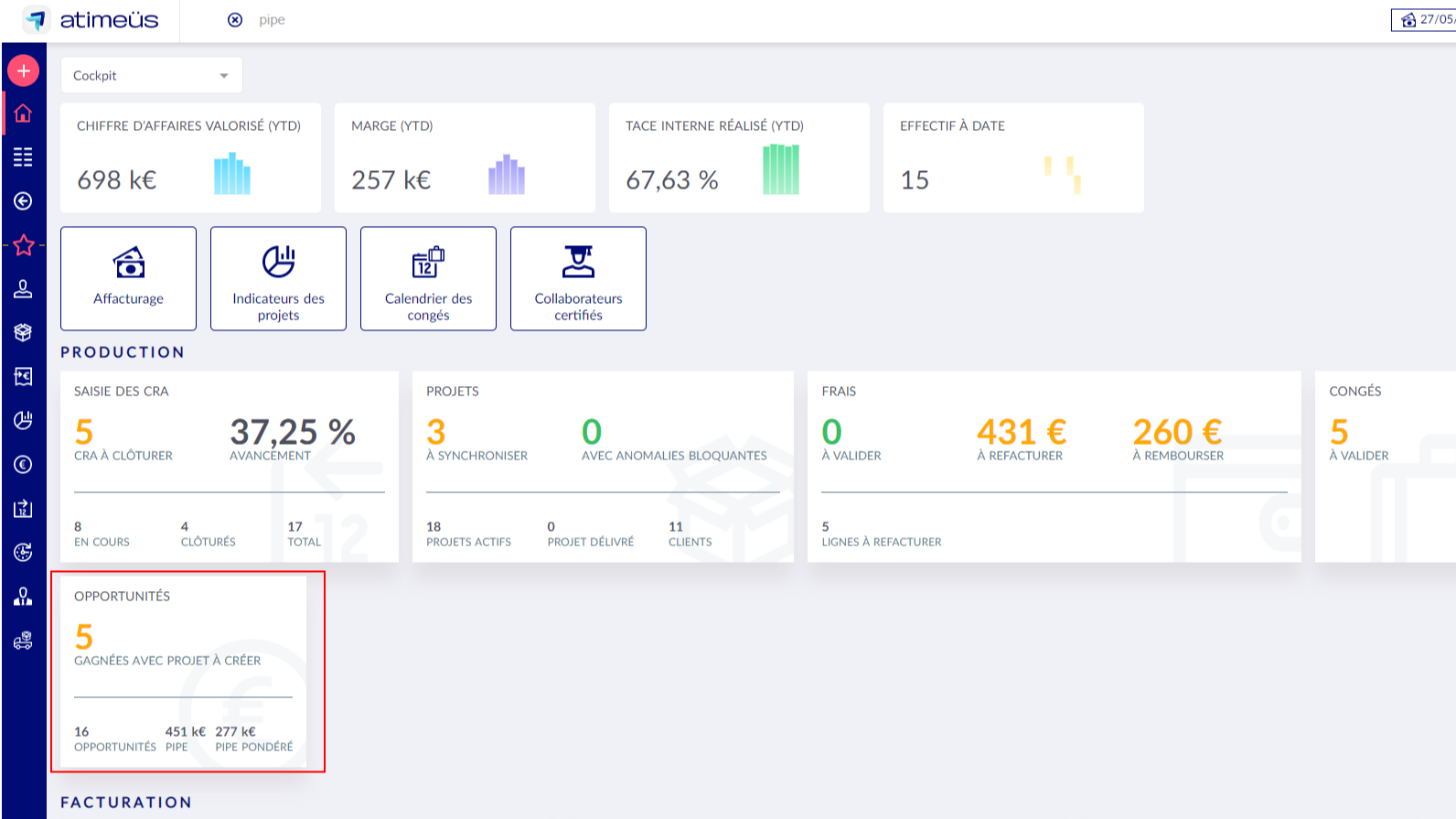Expand the Cockpit dropdown
Image resolution: width=1456 pixels, height=819 pixels.
pyautogui.click(x=152, y=75)
